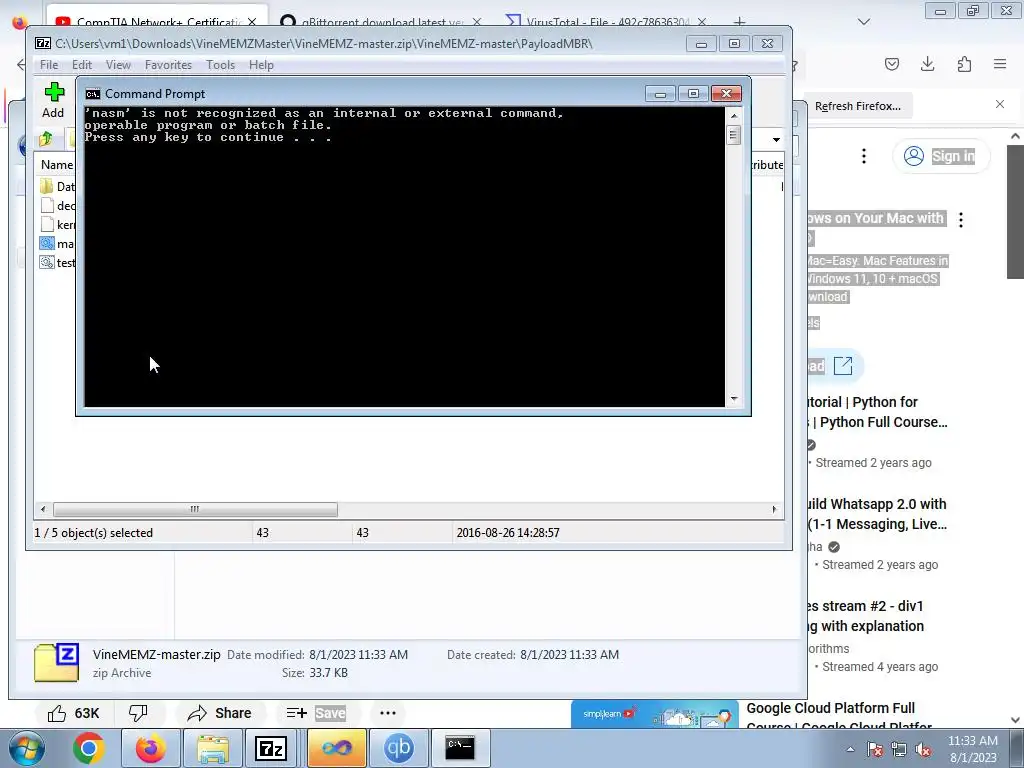Image resolution: width=1024 pixels, height=768 pixels.
Task: Open the Favorites menu in 7-Zip
Action: pos(168,65)
